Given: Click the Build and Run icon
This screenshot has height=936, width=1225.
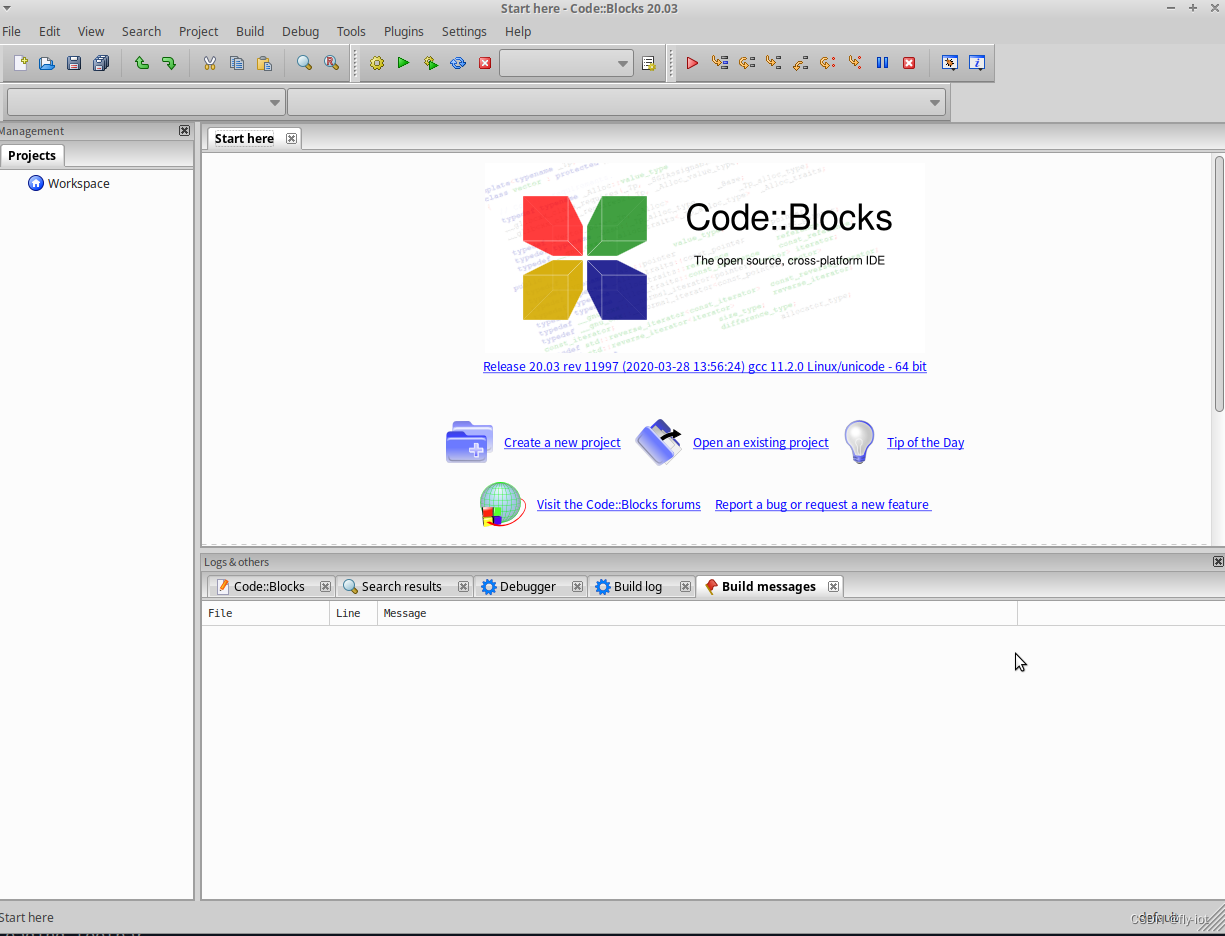Looking at the screenshot, I should (430, 62).
